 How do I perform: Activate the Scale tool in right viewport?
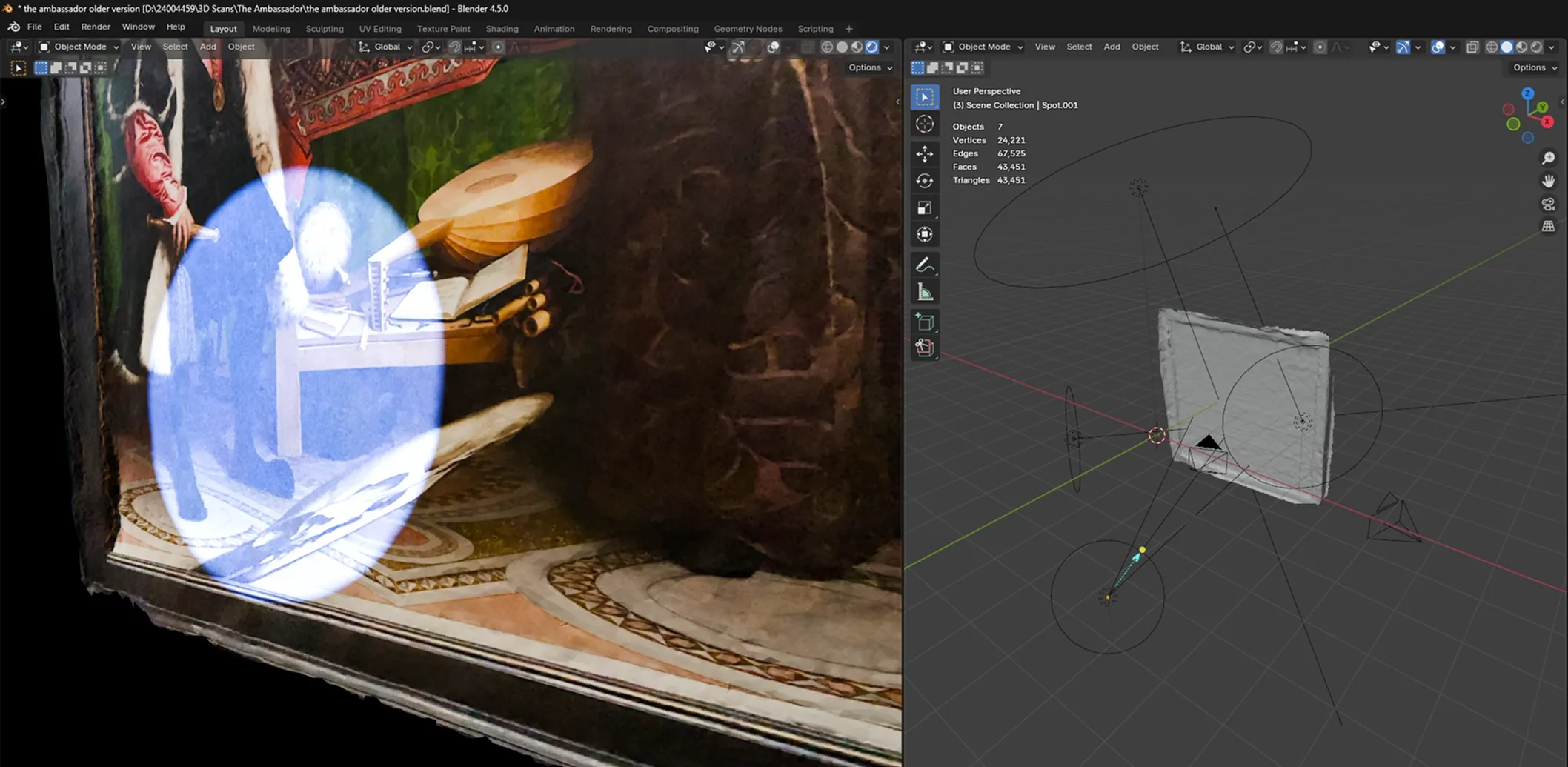(924, 207)
